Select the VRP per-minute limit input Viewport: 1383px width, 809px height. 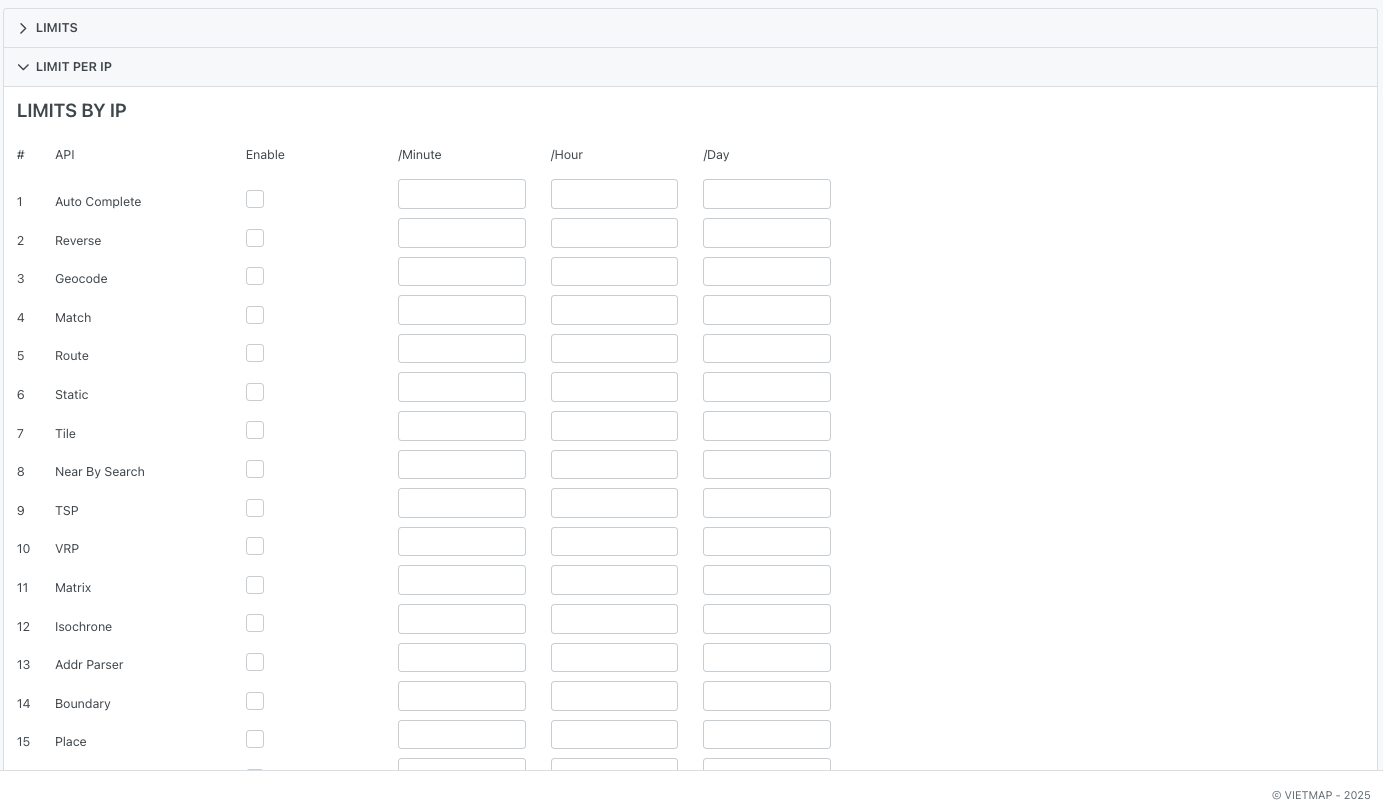pyautogui.click(x=461, y=542)
